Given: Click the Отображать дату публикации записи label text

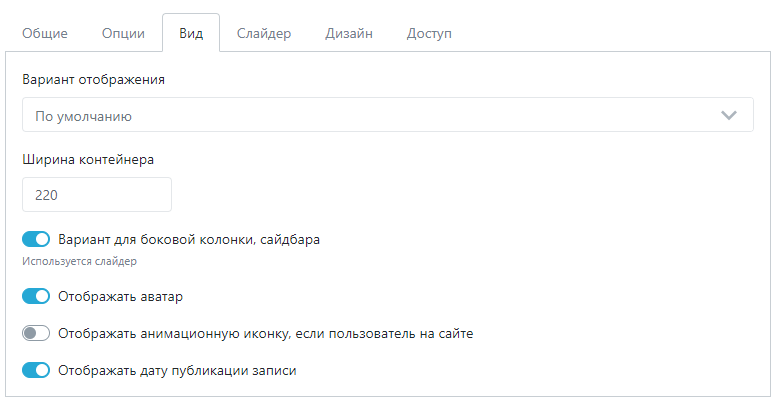Looking at the screenshot, I should pos(177,371).
